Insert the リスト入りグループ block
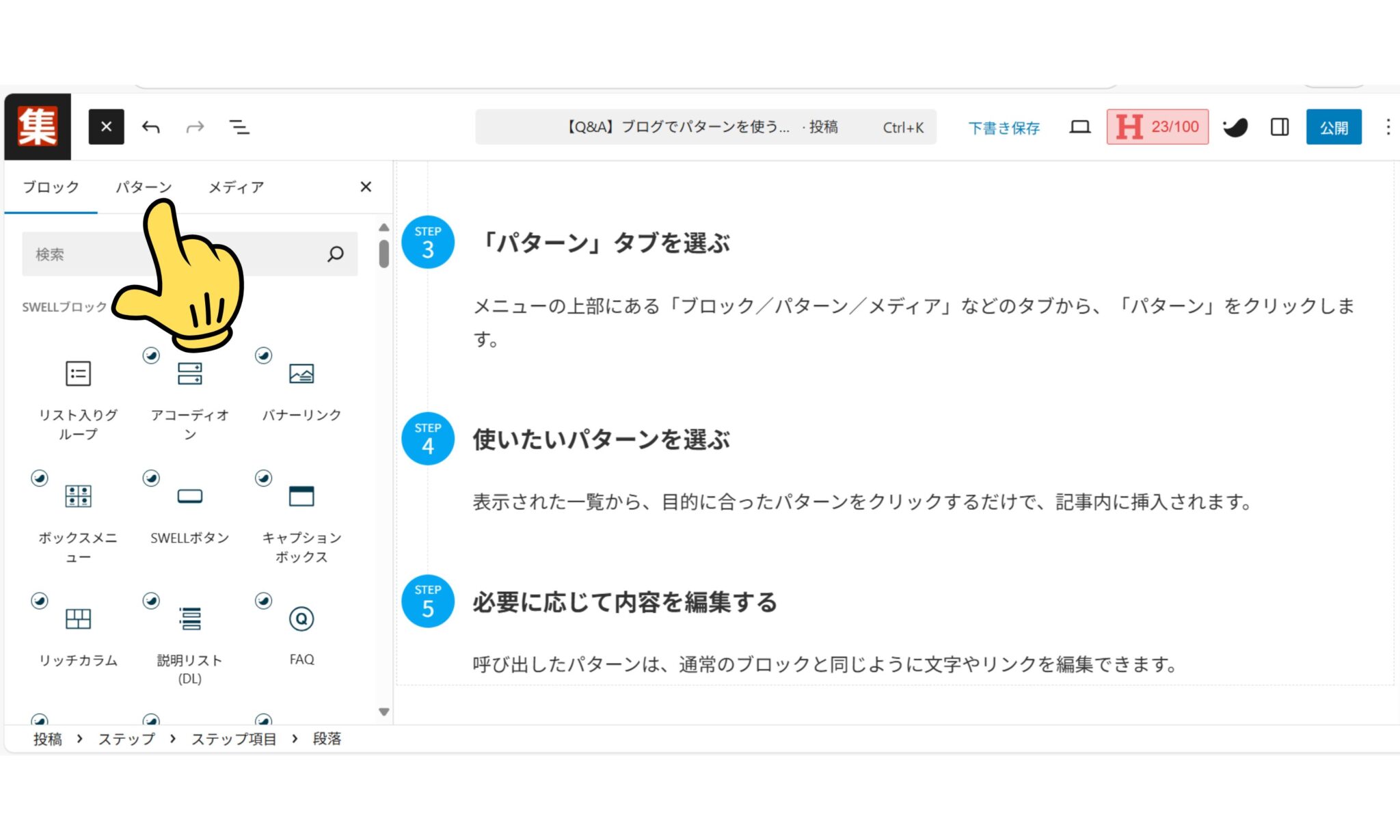 click(78, 400)
